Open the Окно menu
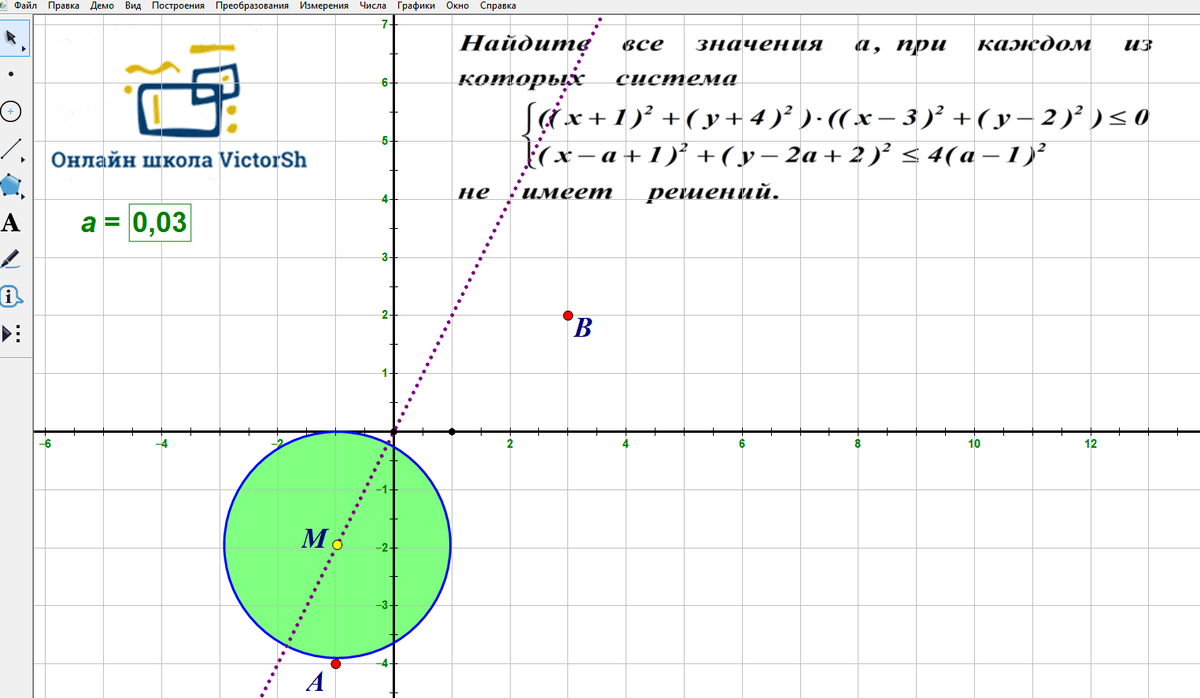This screenshot has width=1200, height=698. [x=458, y=5]
